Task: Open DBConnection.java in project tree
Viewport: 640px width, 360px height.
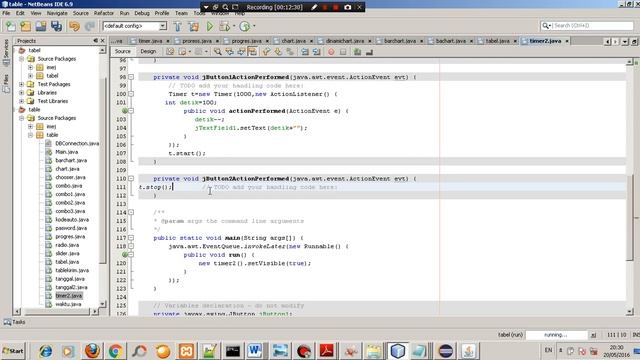Action: 77,143
